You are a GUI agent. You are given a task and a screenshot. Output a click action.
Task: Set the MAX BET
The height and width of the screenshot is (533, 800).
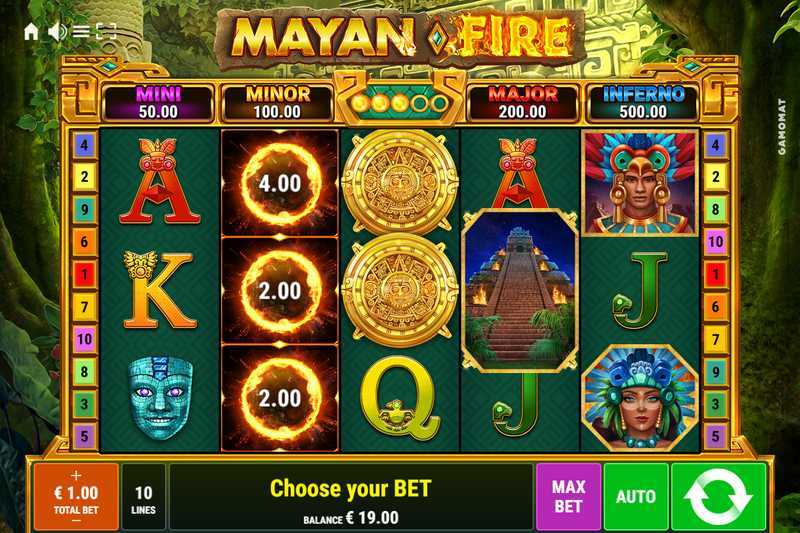pos(568,497)
